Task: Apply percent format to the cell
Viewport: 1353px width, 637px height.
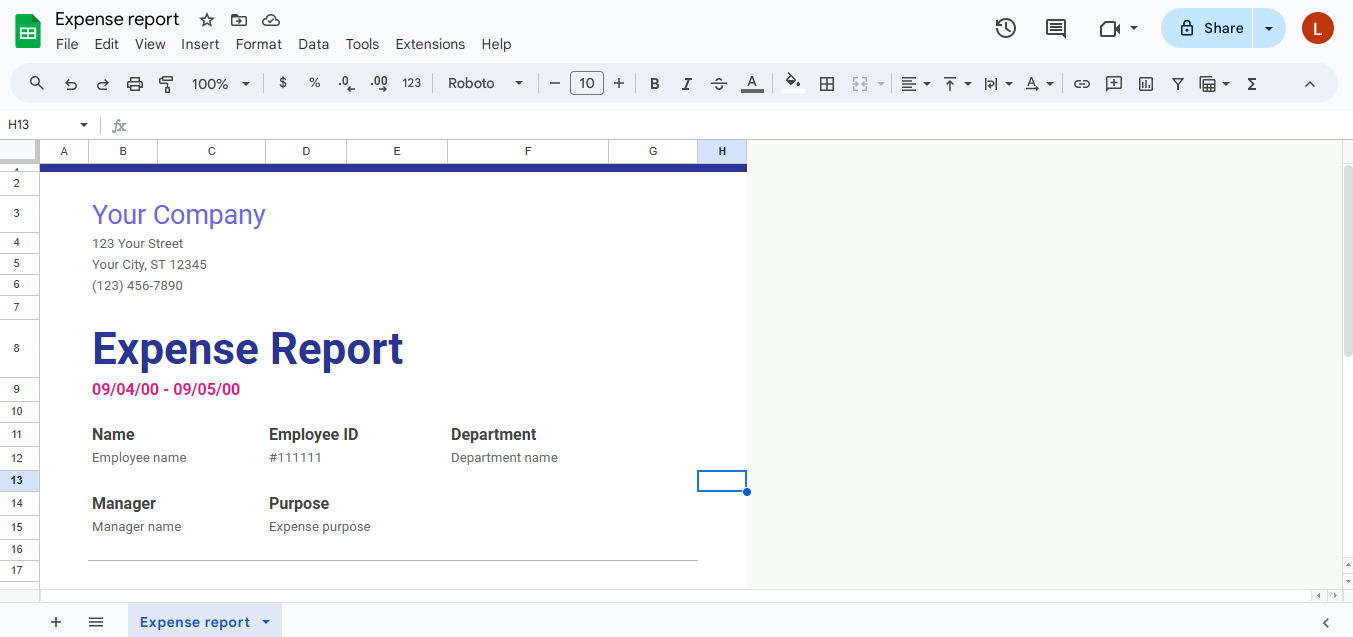Action: pyautogui.click(x=314, y=83)
